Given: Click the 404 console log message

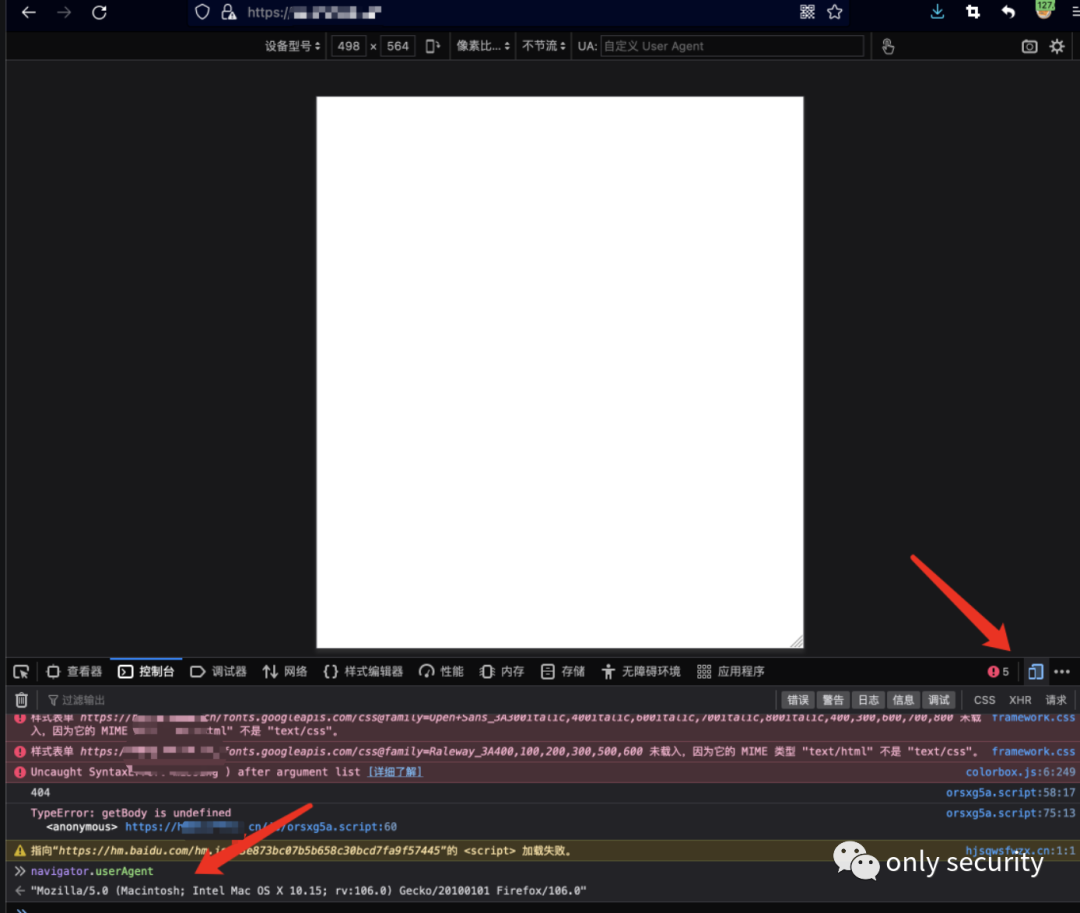Looking at the screenshot, I should (x=40, y=793).
